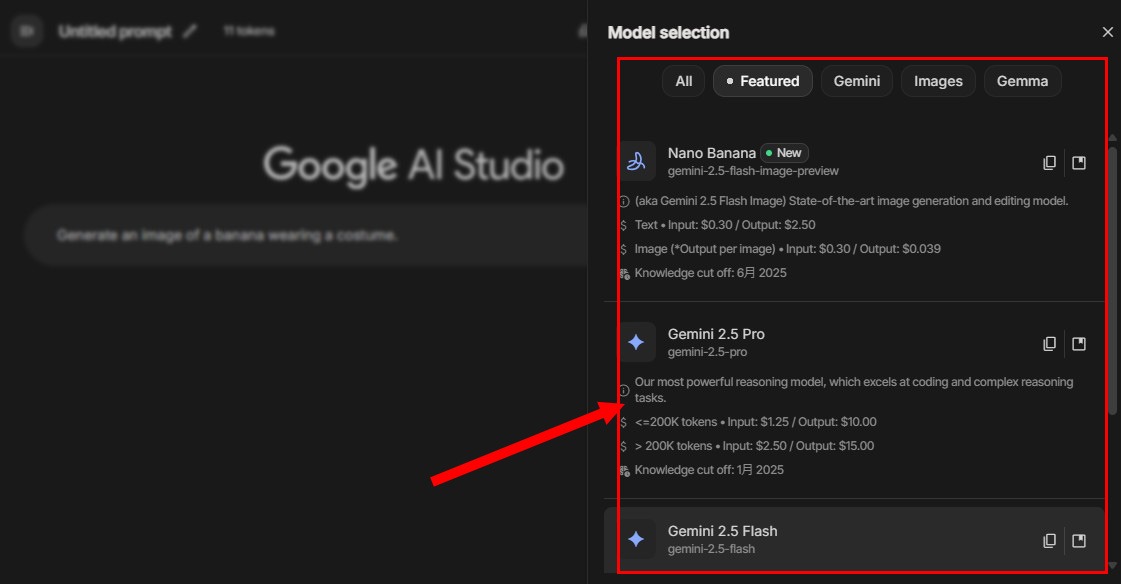This screenshot has height=584, width=1121.
Task: Click the Nano Banana model logo icon
Action: point(636,161)
